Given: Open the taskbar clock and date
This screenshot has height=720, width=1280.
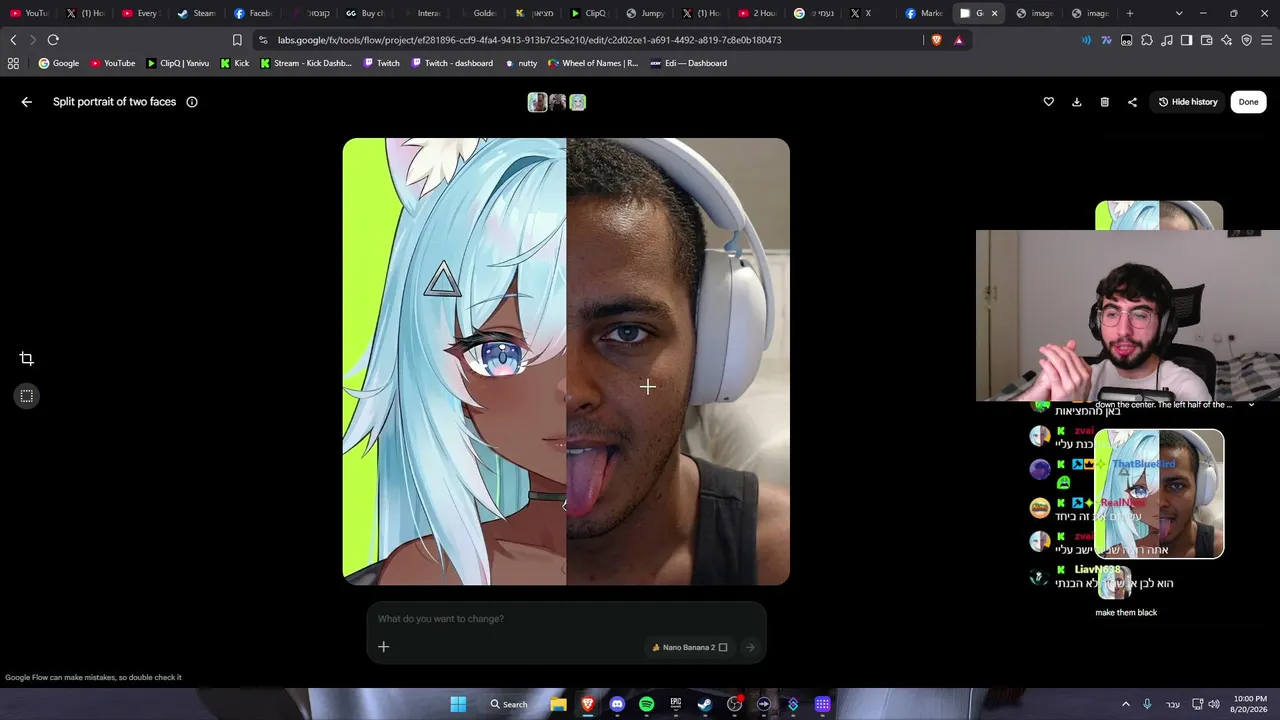Looking at the screenshot, I should [x=1249, y=704].
